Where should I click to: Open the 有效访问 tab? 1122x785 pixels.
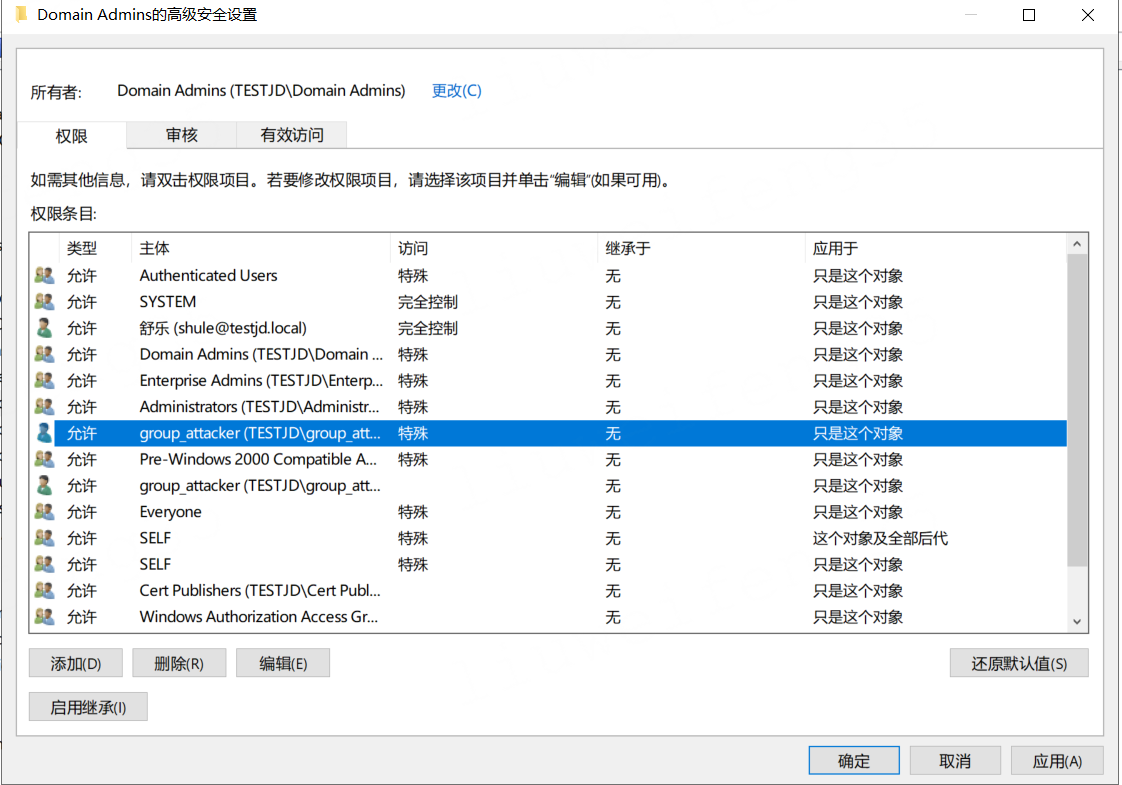point(292,135)
